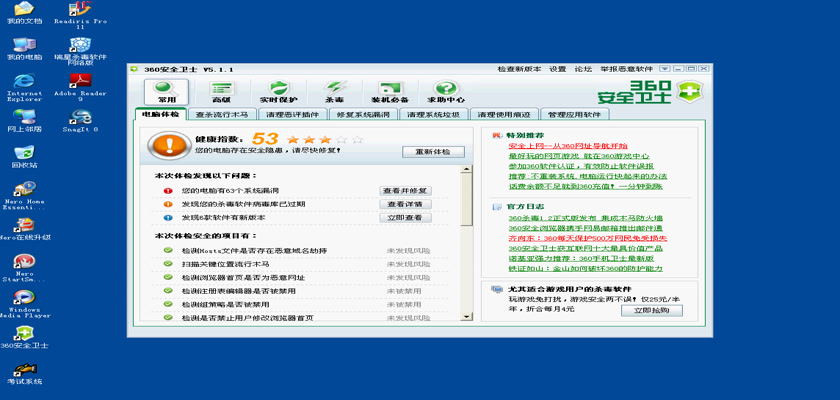Open the link 铁证如山:金山如何破坏360
The width and height of the screenshot is (840, 400).
click(x=586, y=269)
